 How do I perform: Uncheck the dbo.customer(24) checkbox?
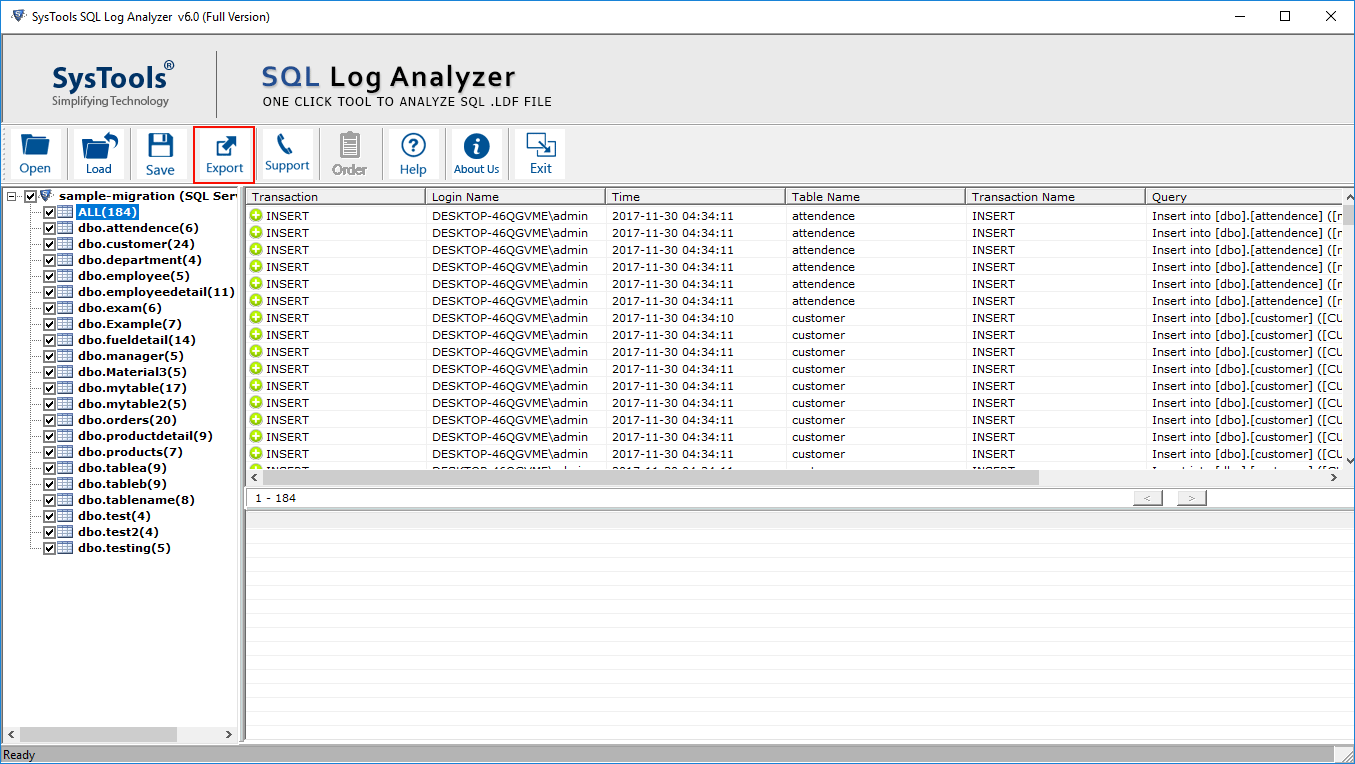[49, 244]
